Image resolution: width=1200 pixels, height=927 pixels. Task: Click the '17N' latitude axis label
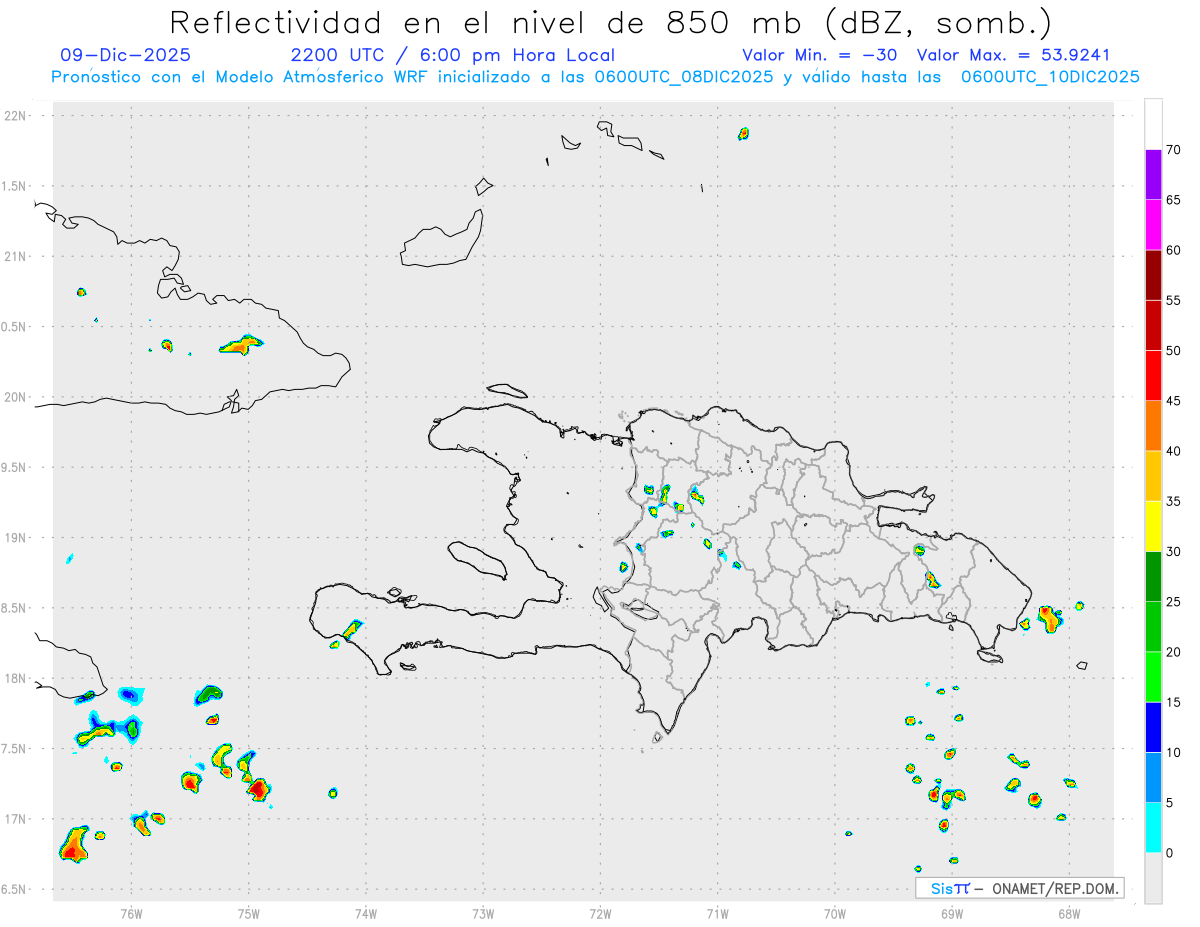click(x=16, y=819)
